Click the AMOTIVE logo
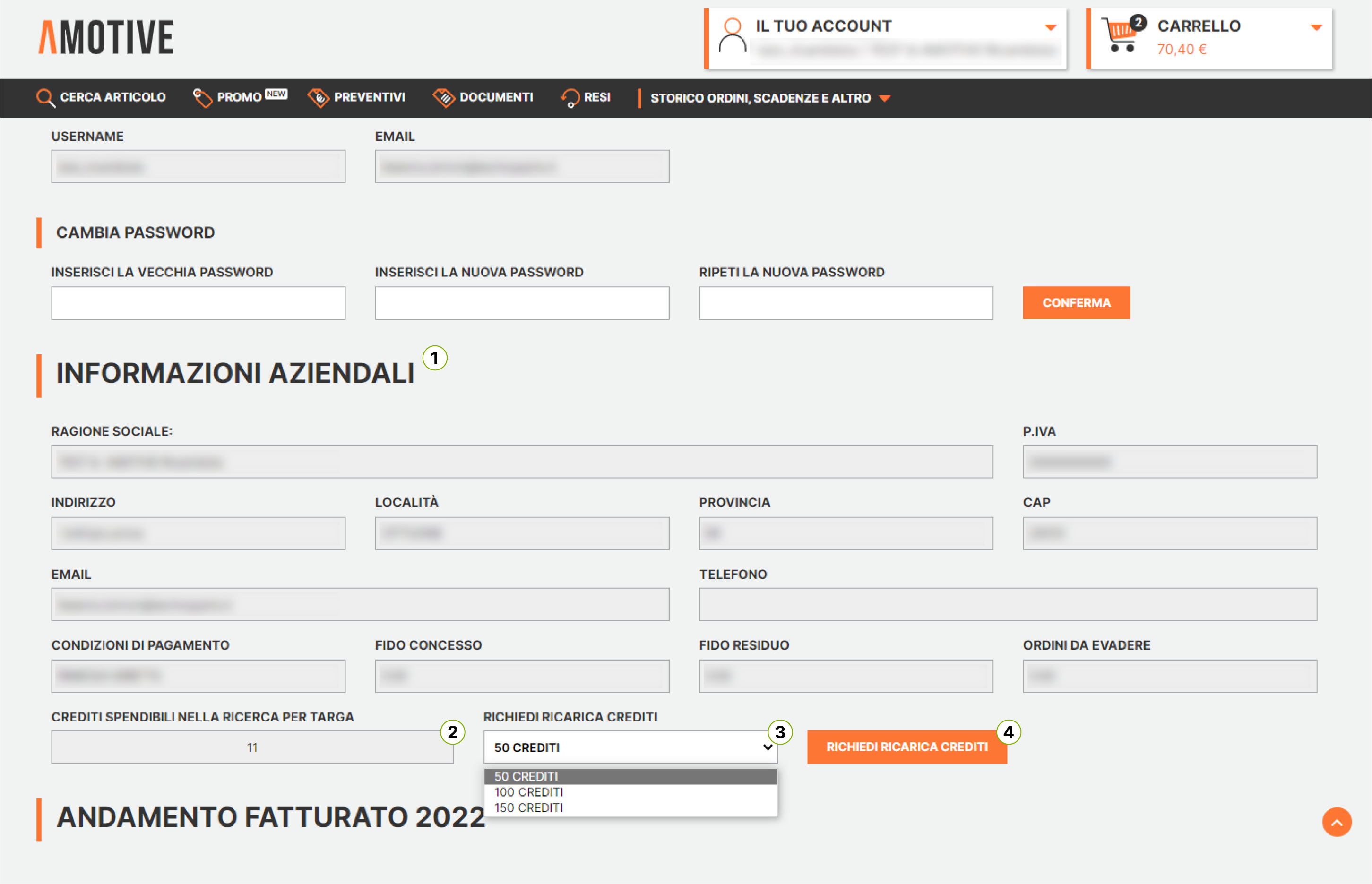Image resolution: width=1372 pixels, height=884 pixels. point(106,37)
